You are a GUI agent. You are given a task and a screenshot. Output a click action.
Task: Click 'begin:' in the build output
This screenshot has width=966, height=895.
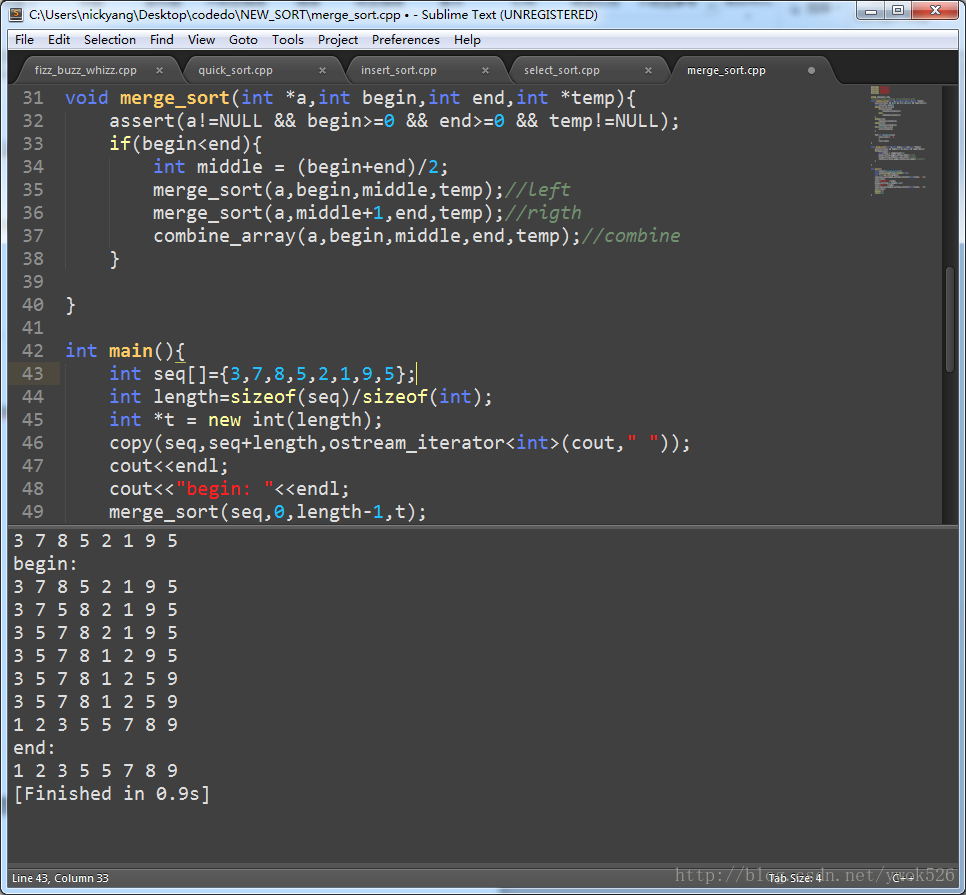point(45,564)
